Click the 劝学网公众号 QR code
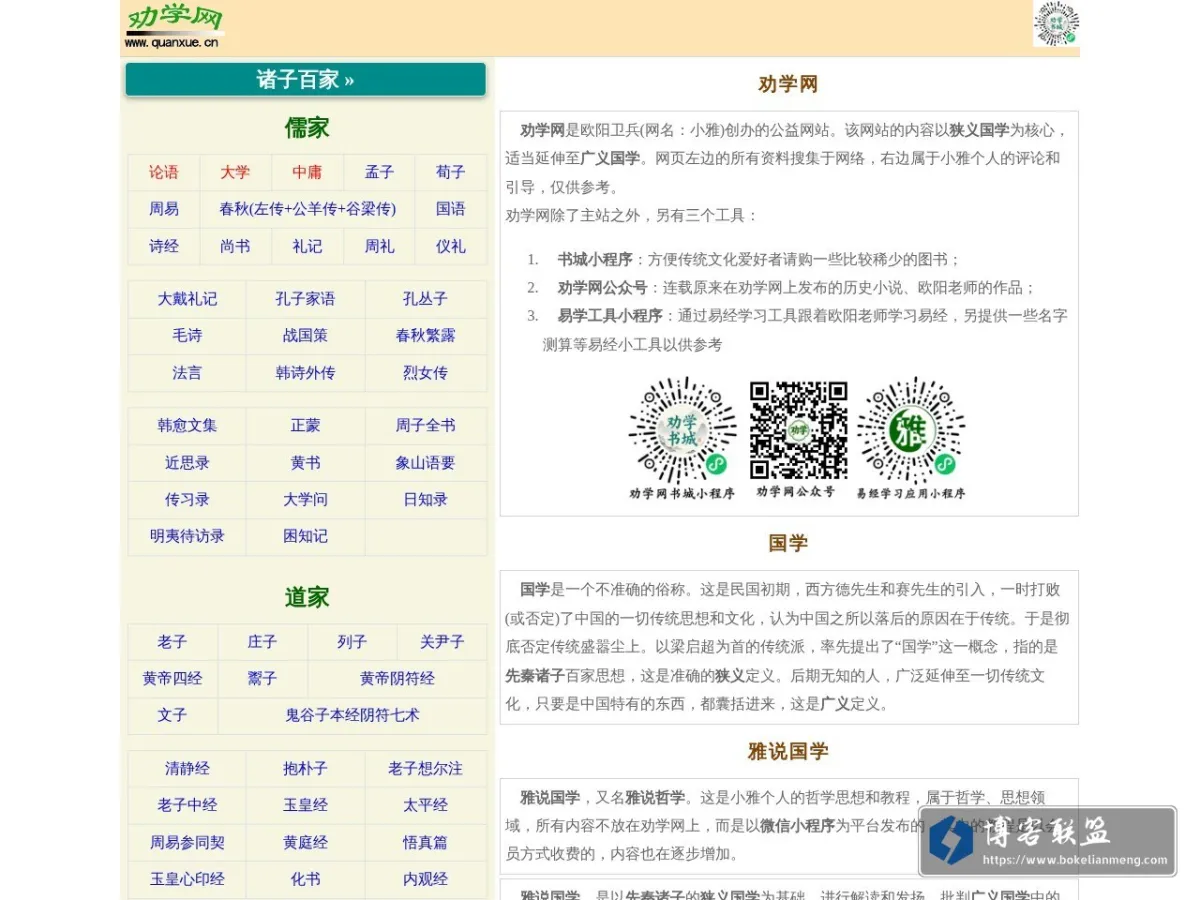Viewport: 1200px width, 900px height. (798, 431)
